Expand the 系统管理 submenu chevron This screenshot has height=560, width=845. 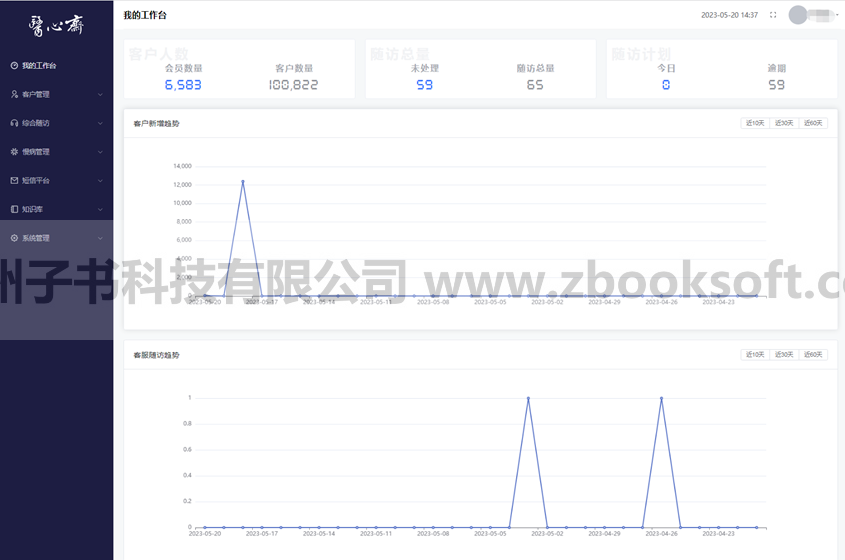tap(100, 238)
